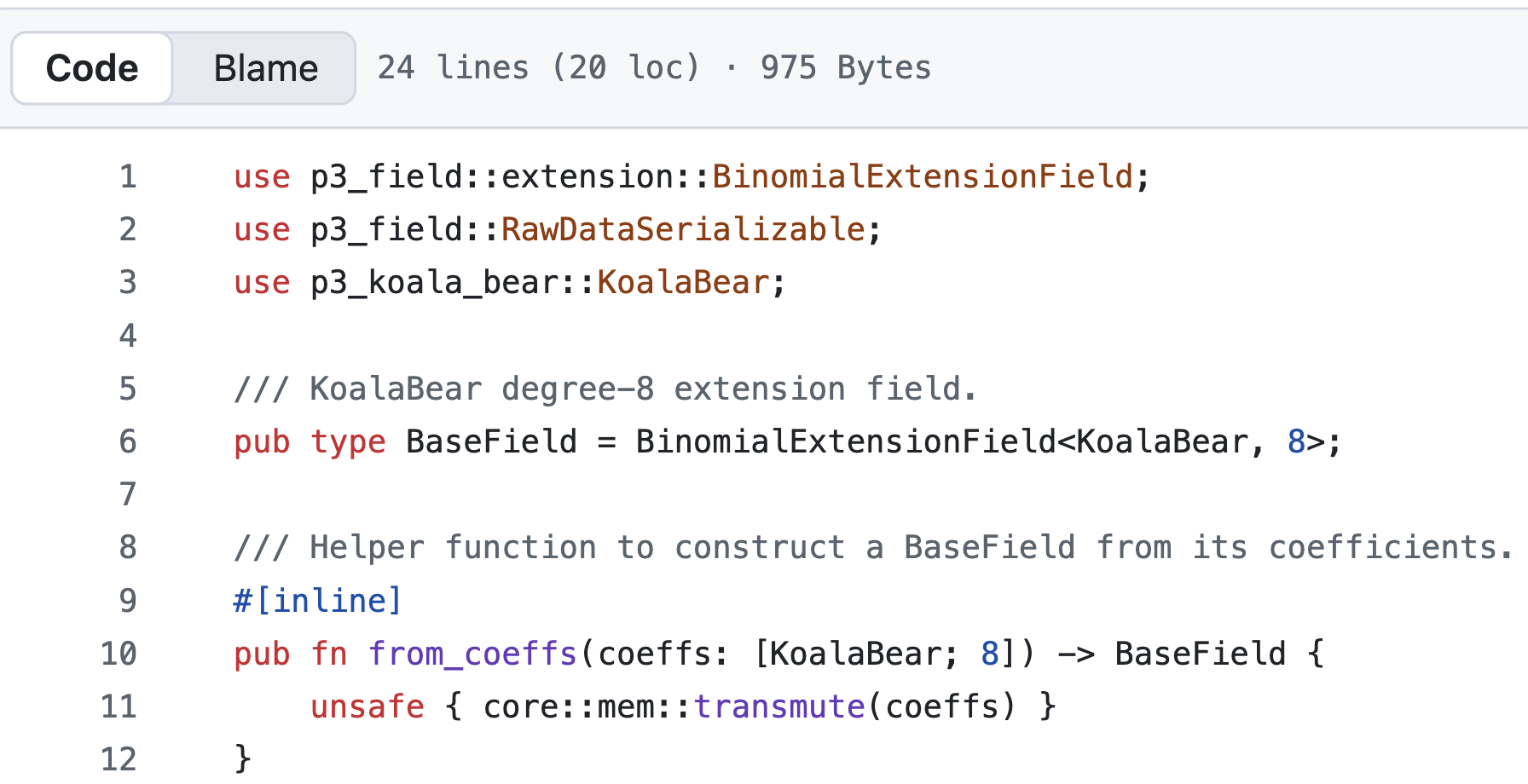Click line number 10 in gutter
Viewport: 1528px width, 784px height.
[119, 654]
